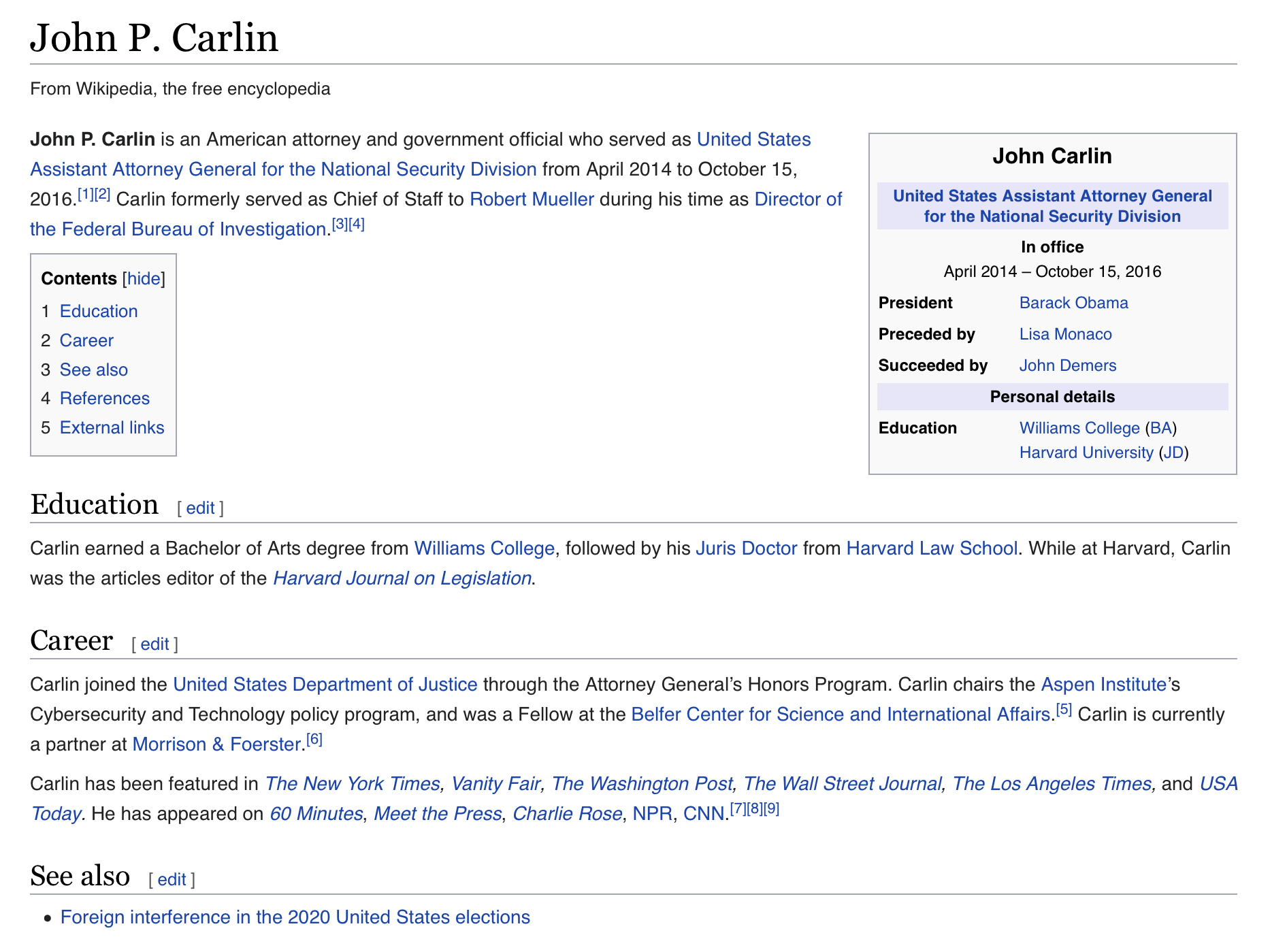The height and width of the screenshot is (952, 1270).
Task: Open Williams College link in infobox
Action: 1079,428
